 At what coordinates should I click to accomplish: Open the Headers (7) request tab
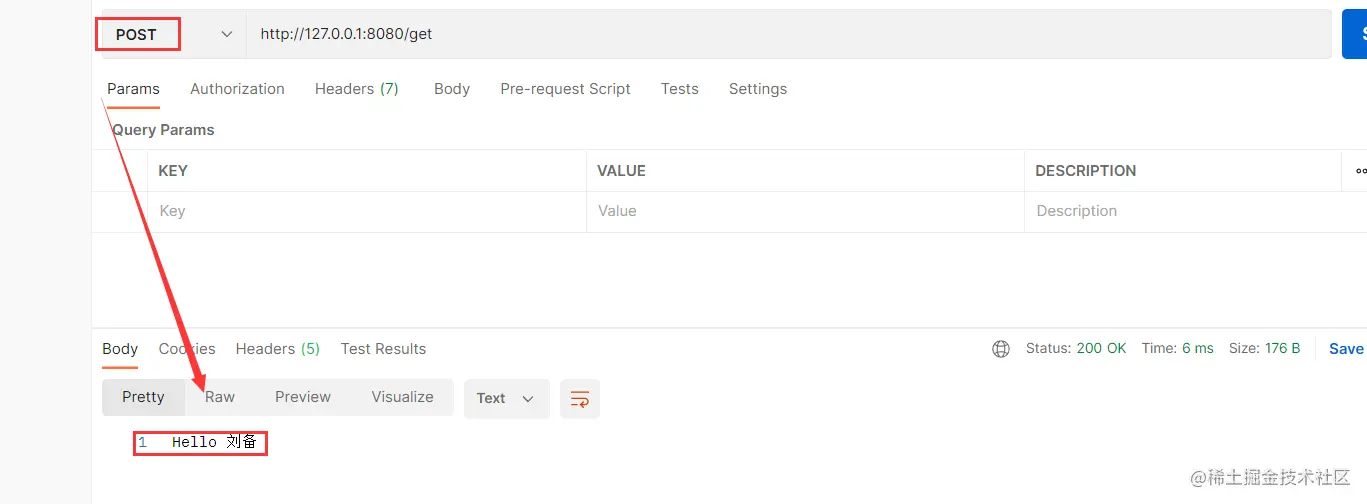[x=356, y=89]
